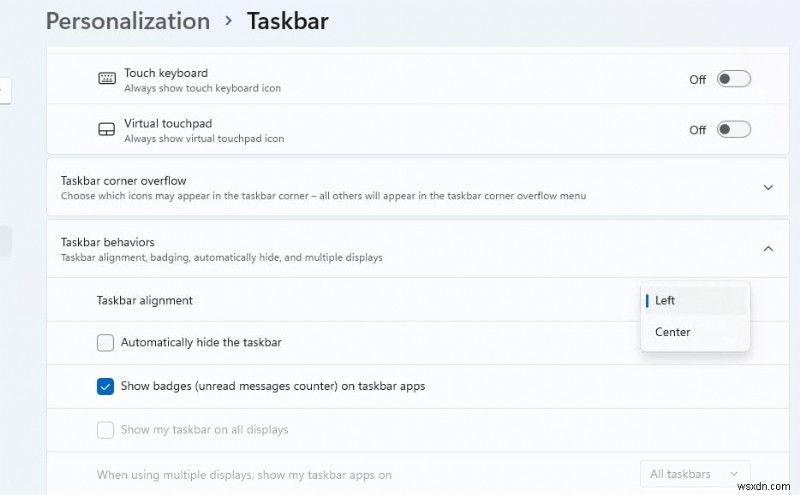Click the Taskbar page title
The height and width of the screenshot is (495, 800).
[x=287, y=21]
